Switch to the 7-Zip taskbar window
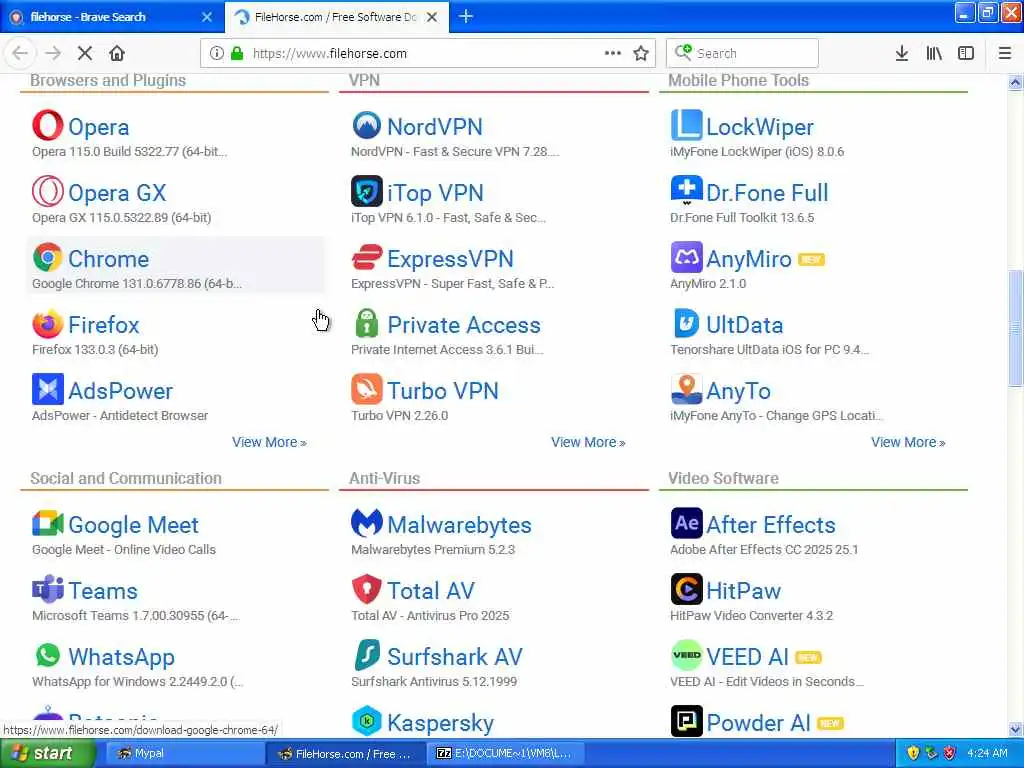The width and height of the screenshot is (1024, 768). (x=503, y=753)
